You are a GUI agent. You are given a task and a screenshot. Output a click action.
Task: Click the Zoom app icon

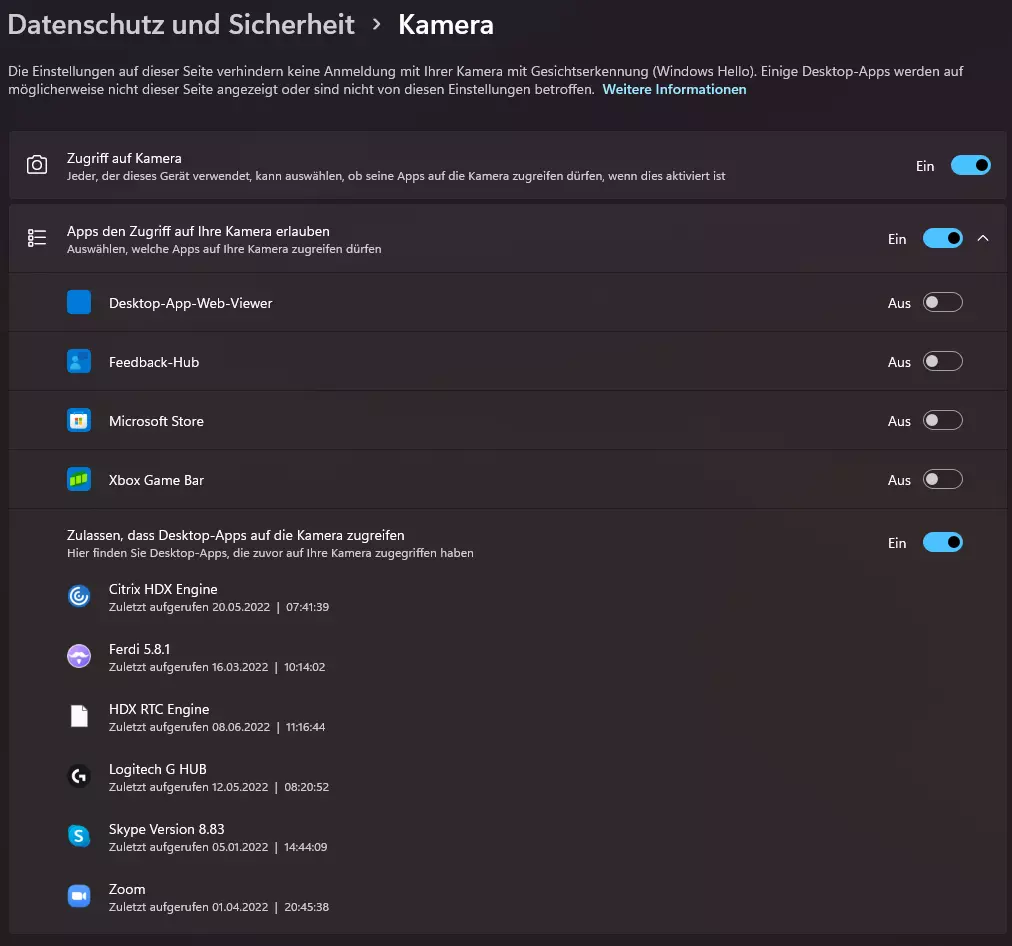pyautogui.click(x=79, y=896)
